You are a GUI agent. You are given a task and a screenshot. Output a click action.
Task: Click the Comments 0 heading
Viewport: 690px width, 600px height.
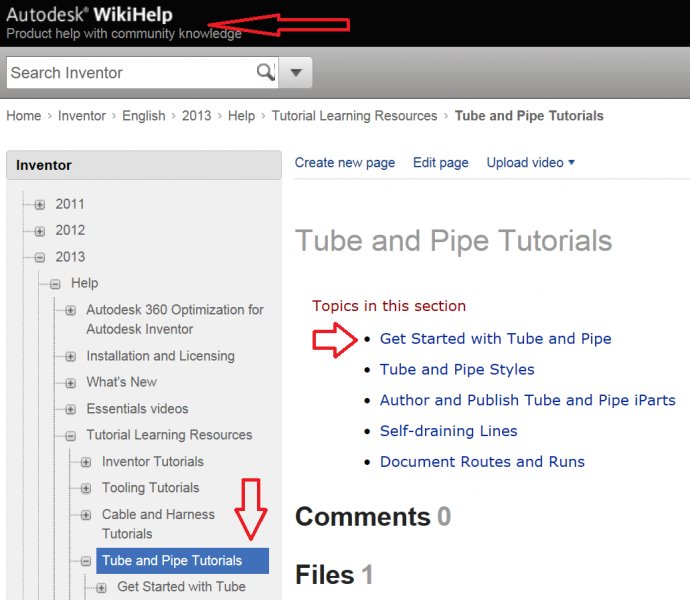pyautogui.click(x=373, y=516)
